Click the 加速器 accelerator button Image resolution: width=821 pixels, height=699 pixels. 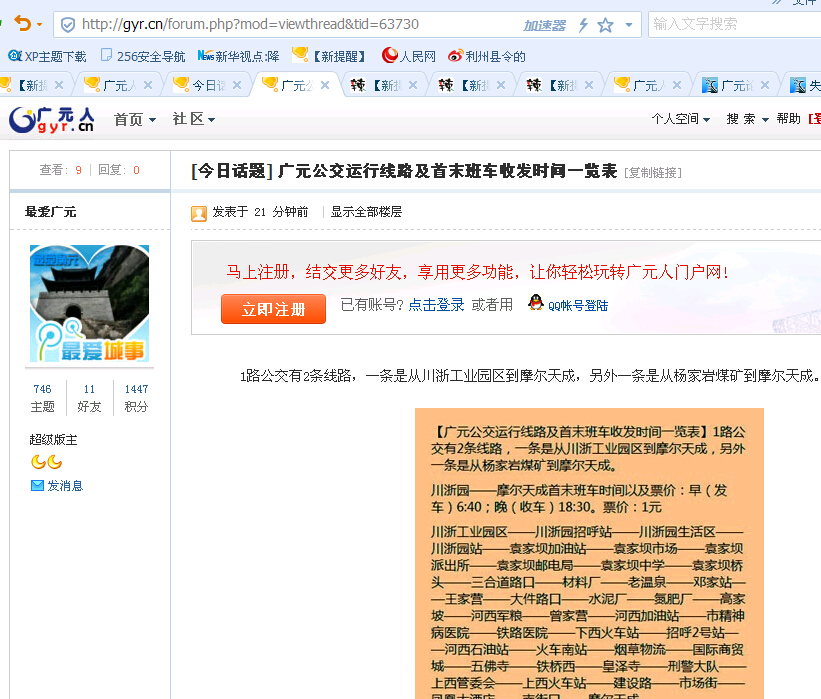coord(545,25)
